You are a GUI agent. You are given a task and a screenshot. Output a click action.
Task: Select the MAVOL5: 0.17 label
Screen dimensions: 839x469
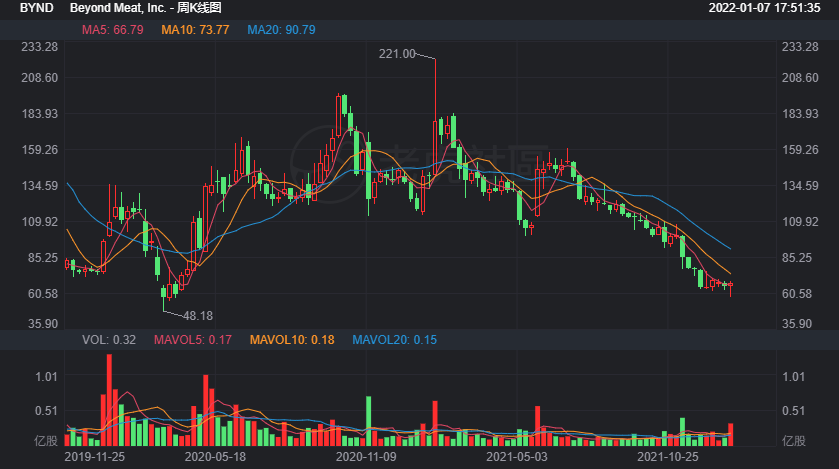pyautogui.click(x=193, y=340)
